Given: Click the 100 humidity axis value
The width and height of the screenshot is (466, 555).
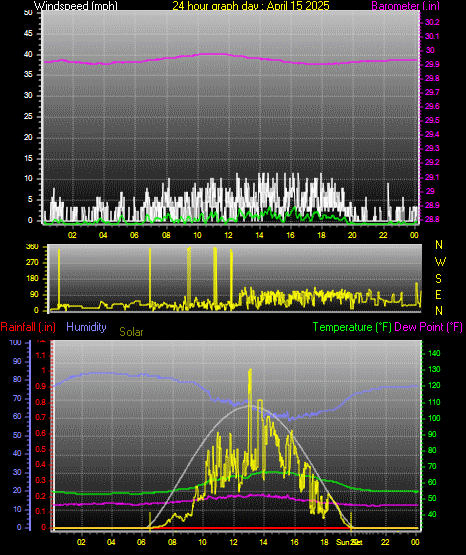Looking at the screenshot, I should [15, 342].
